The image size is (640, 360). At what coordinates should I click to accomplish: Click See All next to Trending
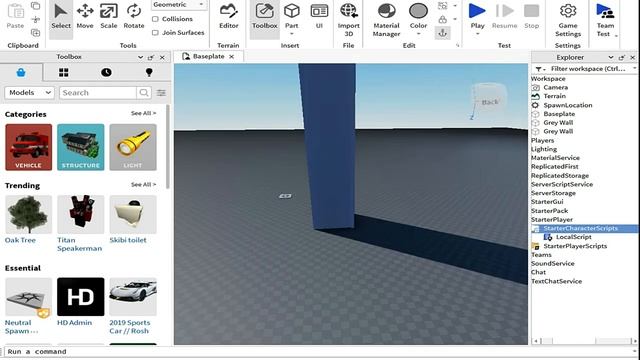pyautogui.click(x=143, y=184)
